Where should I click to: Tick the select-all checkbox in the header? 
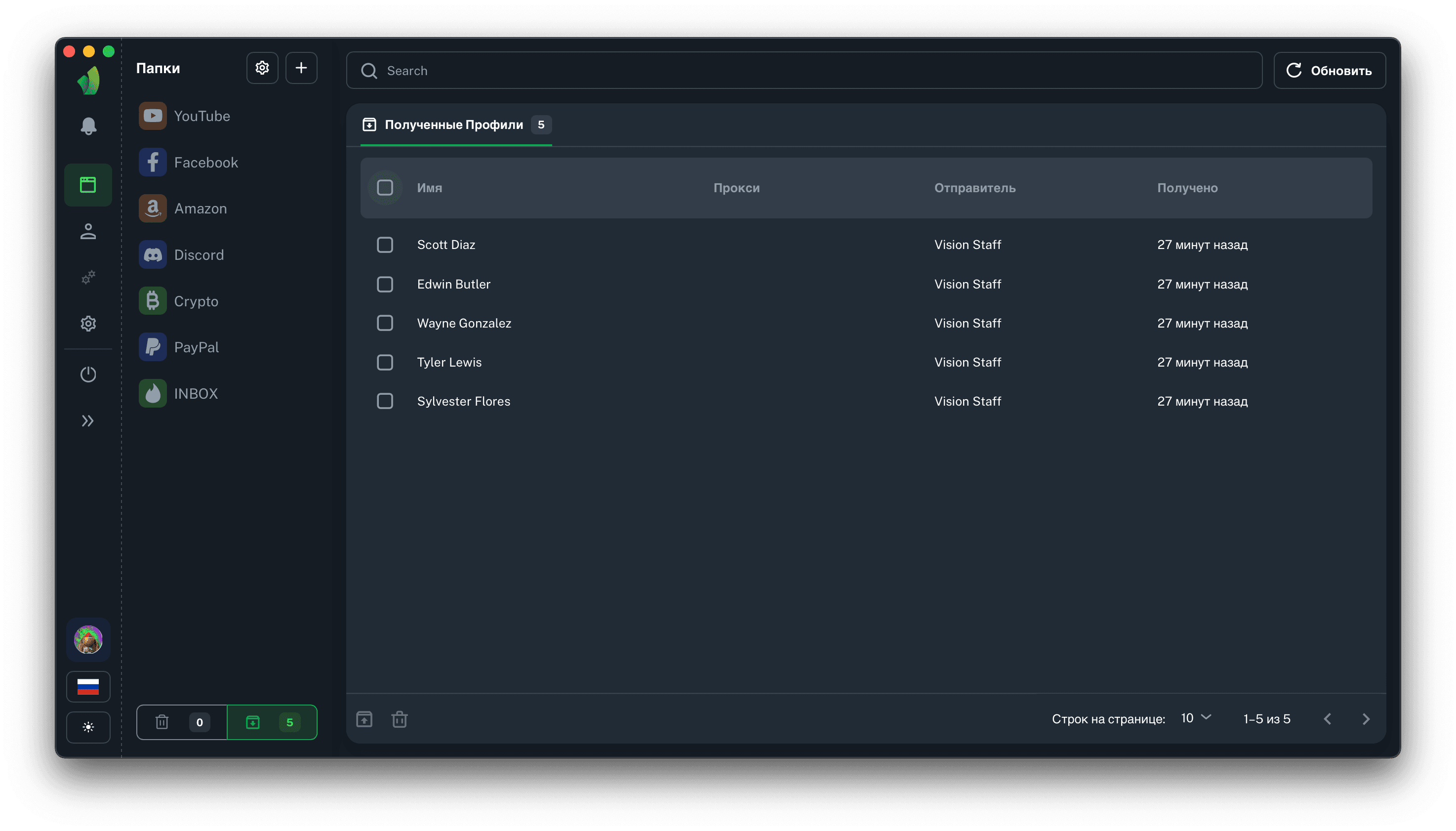[x=385, y=188]
